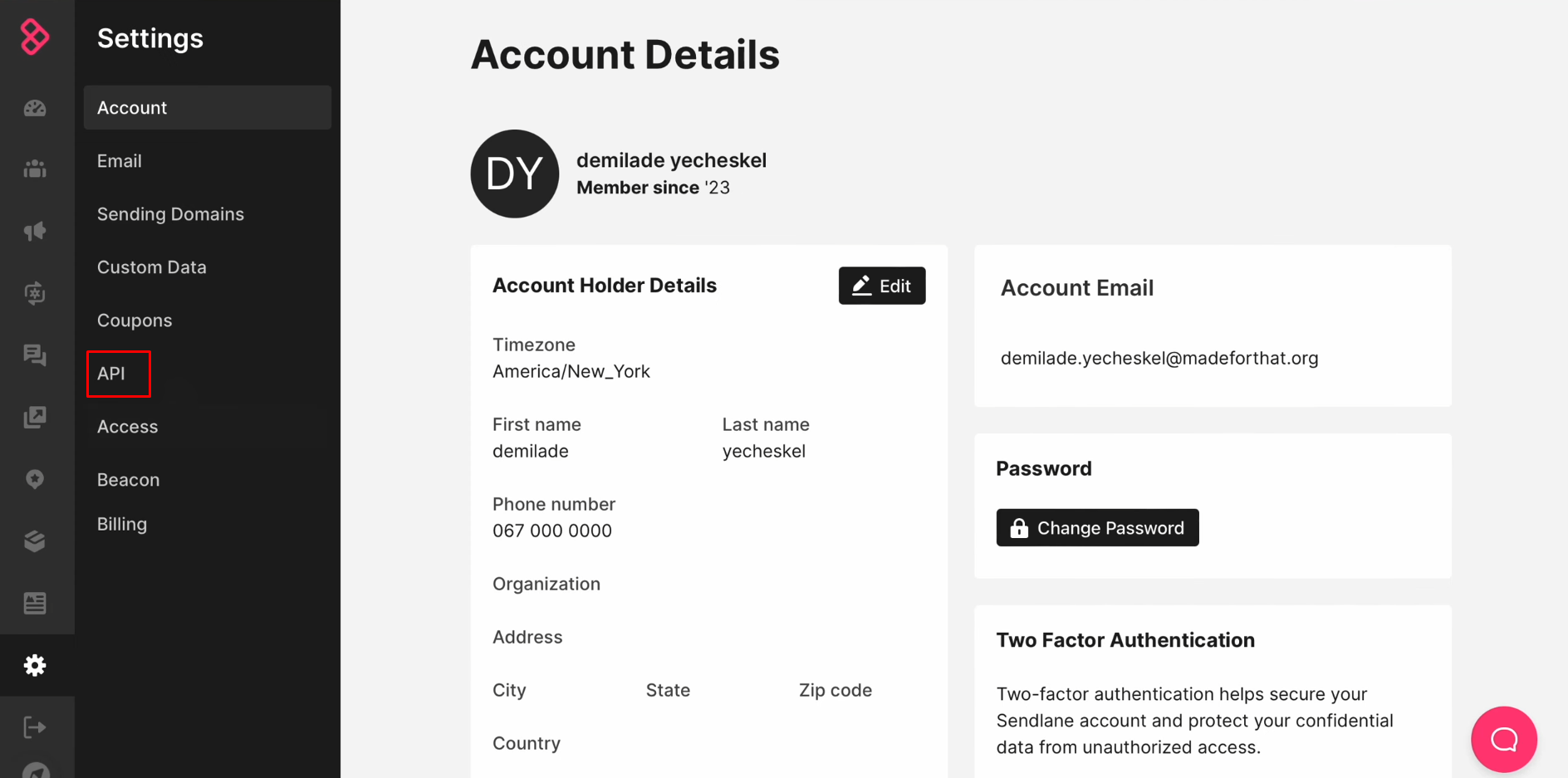Open the media library icon
The width and height of the screenshot is (1568, 778).
point(35,417)
